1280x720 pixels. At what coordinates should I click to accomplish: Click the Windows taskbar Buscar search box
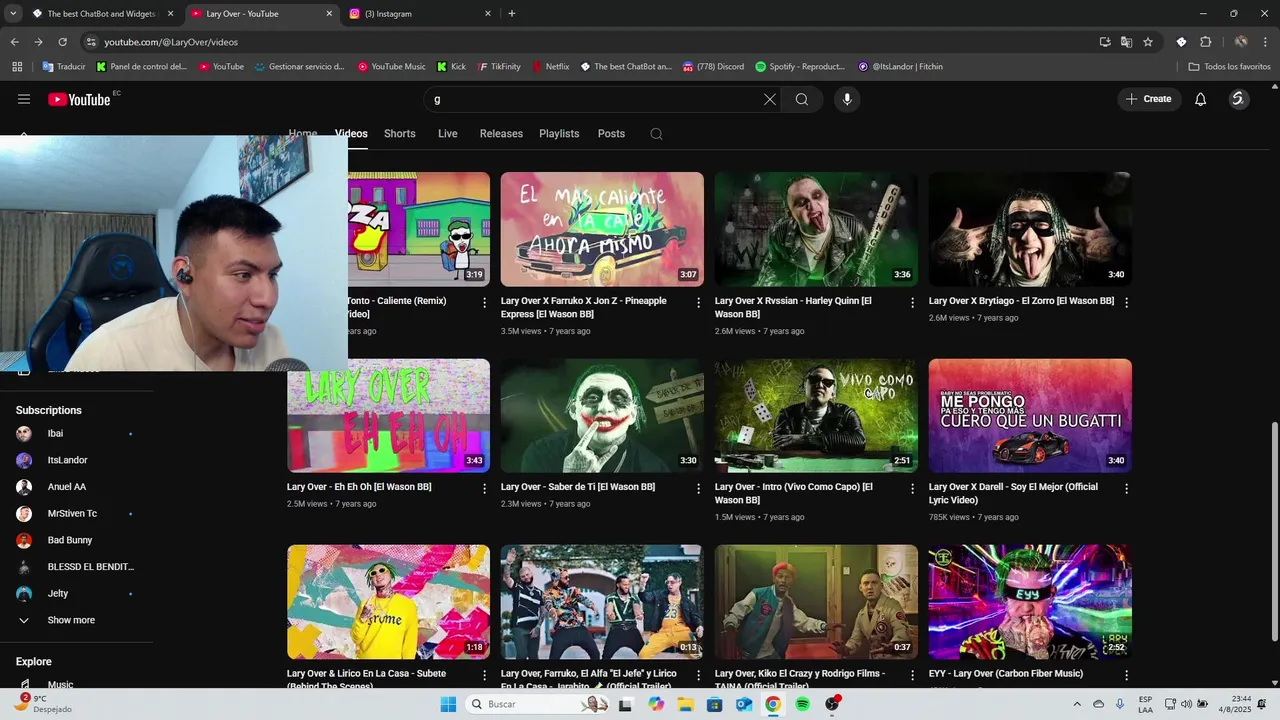coord(536,704)
